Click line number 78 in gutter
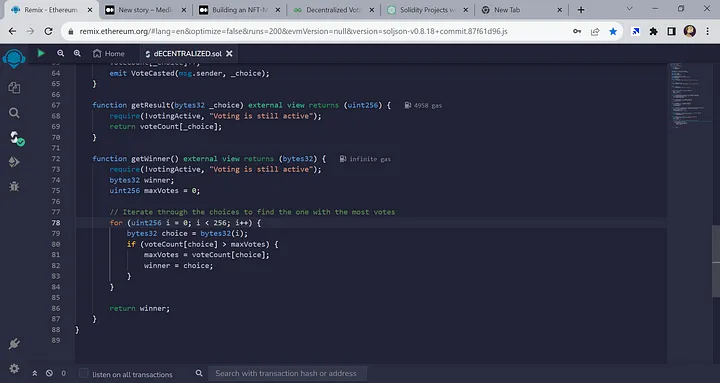This screenshot has height=383, width=720. [x=56, y=223]
